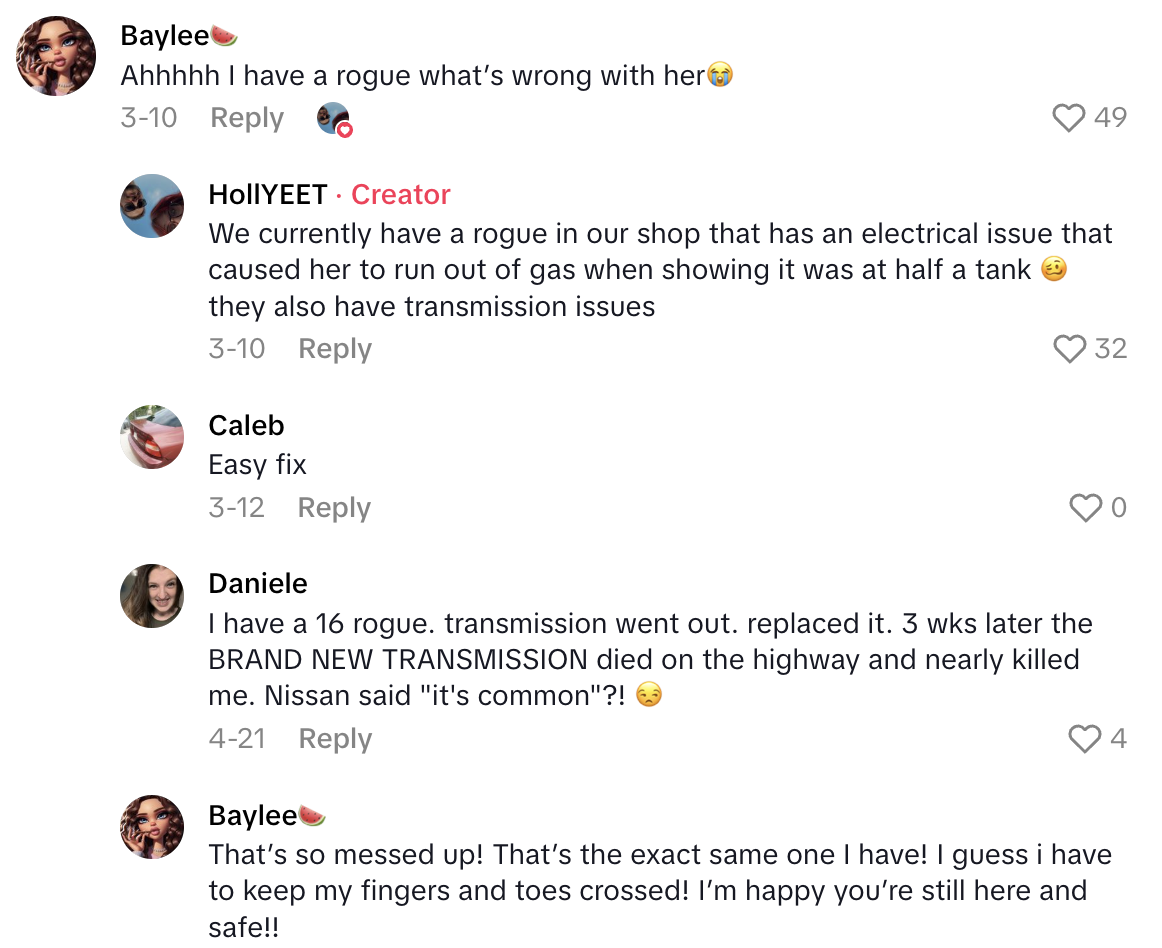Open HollYEET's profile avatar

152,206
